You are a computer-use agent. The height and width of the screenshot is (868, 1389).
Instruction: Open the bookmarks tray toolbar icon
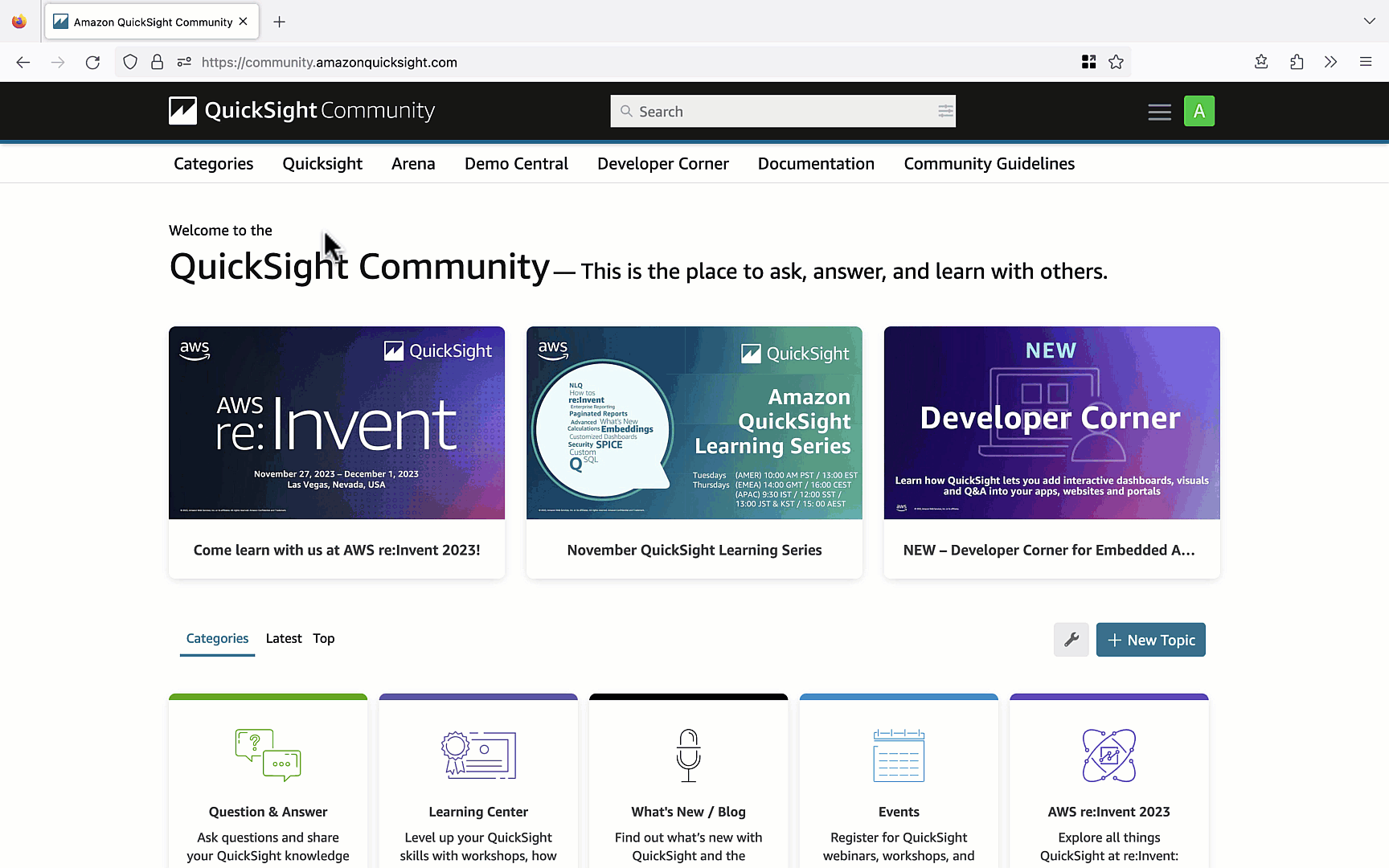1261,62
